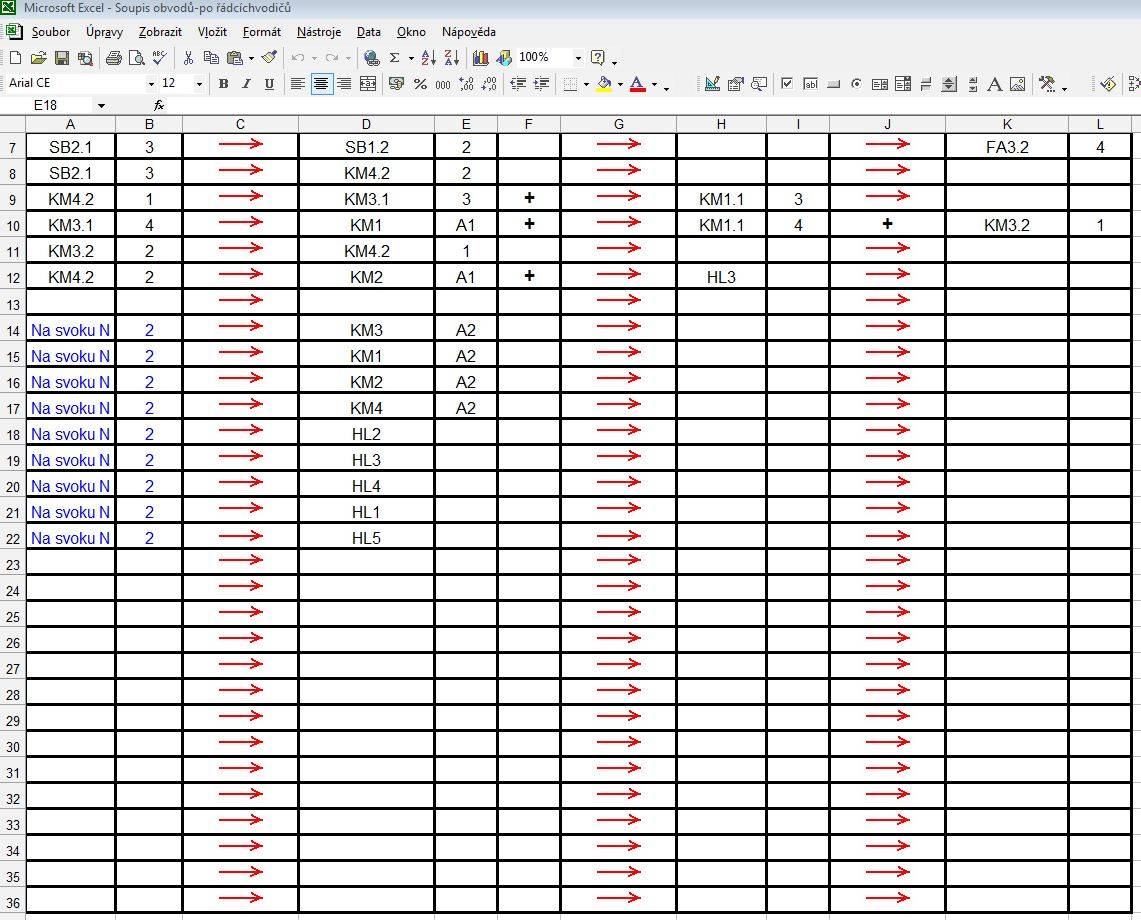Decrease the cell indent
The width and height of the screenshot is (1141, 920).
click(518, 84)
